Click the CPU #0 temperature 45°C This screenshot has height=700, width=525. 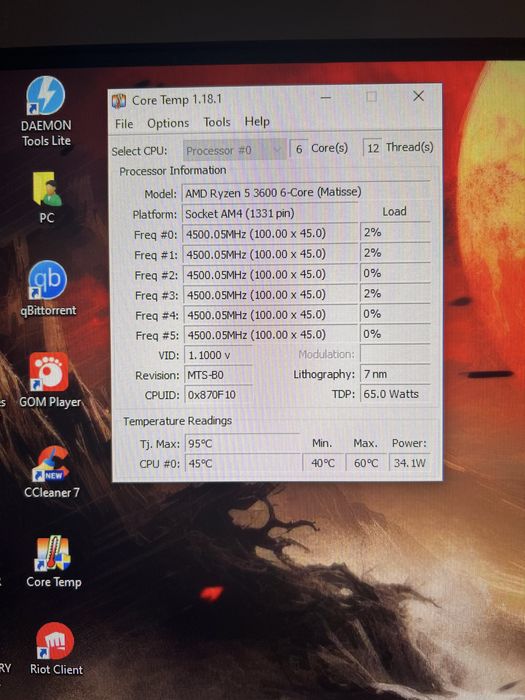(243, 463)
